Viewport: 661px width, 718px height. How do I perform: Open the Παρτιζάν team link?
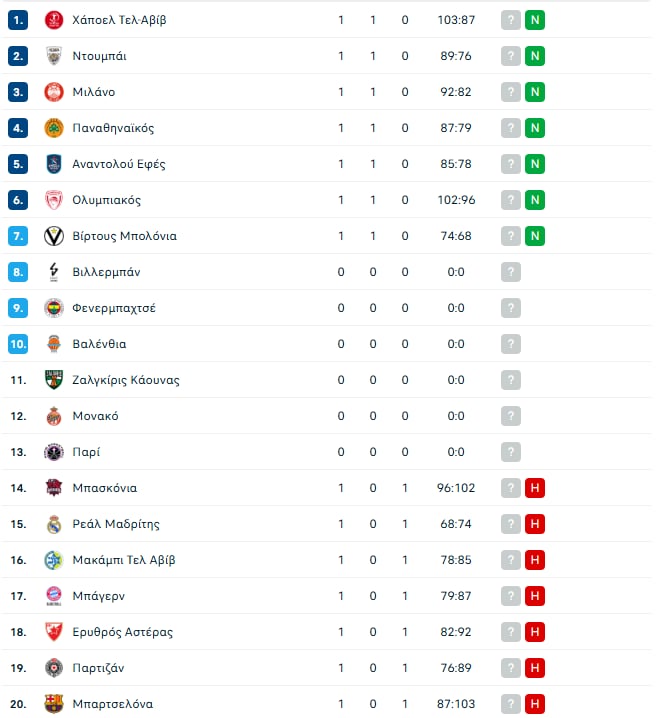[x=98, y=668]
